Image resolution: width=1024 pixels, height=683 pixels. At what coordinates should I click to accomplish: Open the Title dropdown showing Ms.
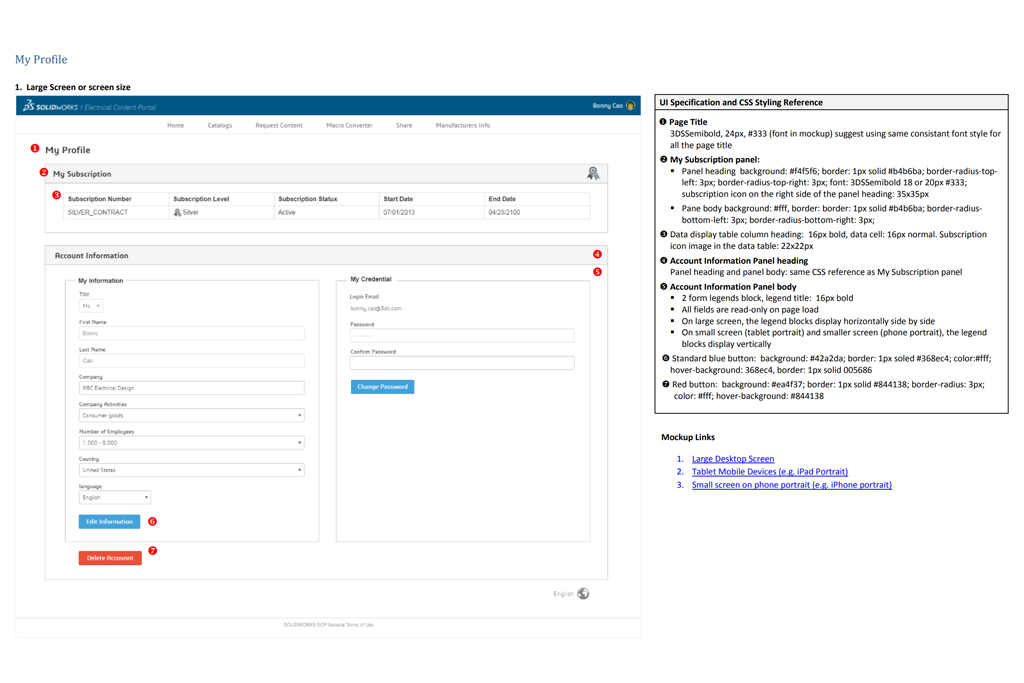pos(91,306)
